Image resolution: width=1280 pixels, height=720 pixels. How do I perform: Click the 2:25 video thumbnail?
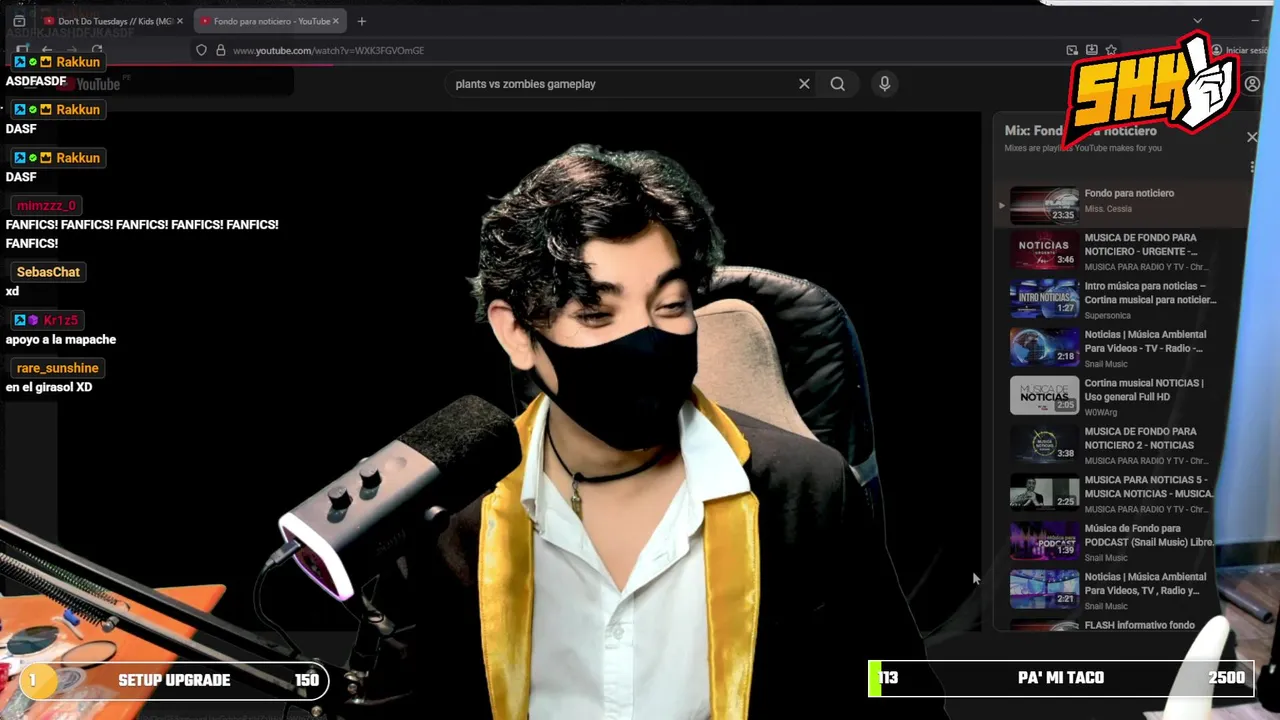tap(1044, 494)
